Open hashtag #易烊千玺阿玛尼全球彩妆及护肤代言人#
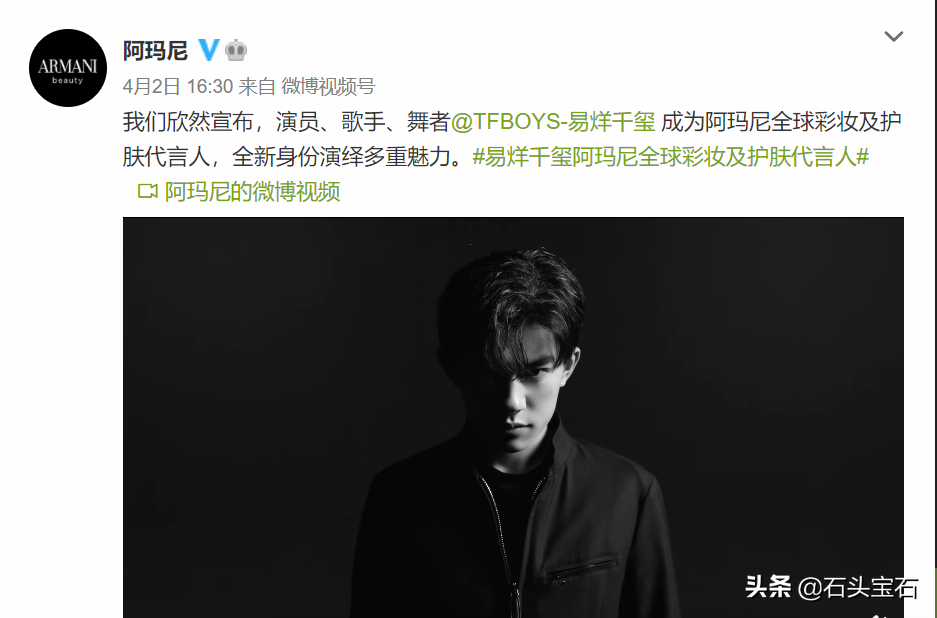This screenshot has height=618, width=937. (670, 157)
